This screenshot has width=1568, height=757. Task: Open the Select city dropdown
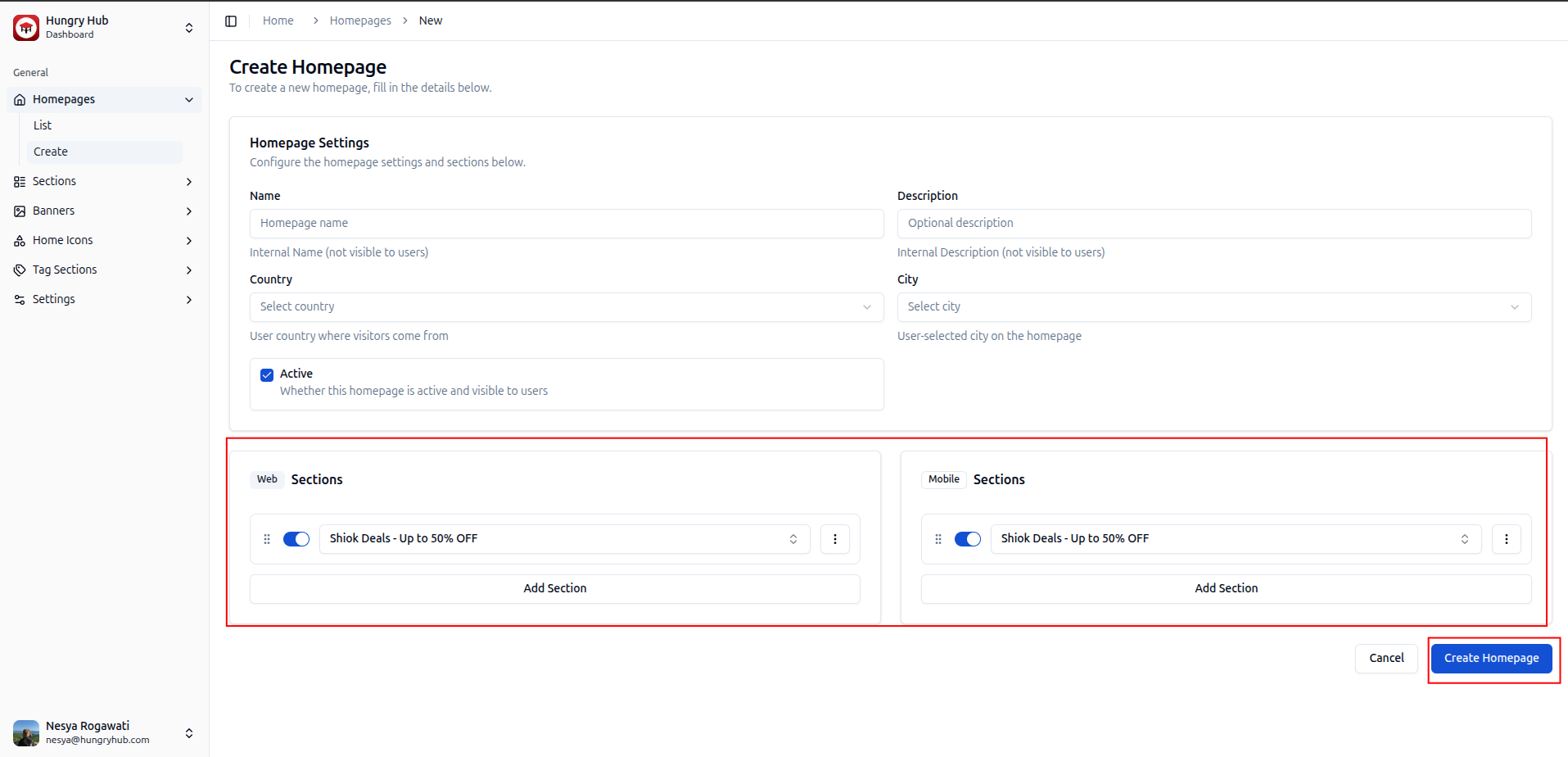point(1213,307)
